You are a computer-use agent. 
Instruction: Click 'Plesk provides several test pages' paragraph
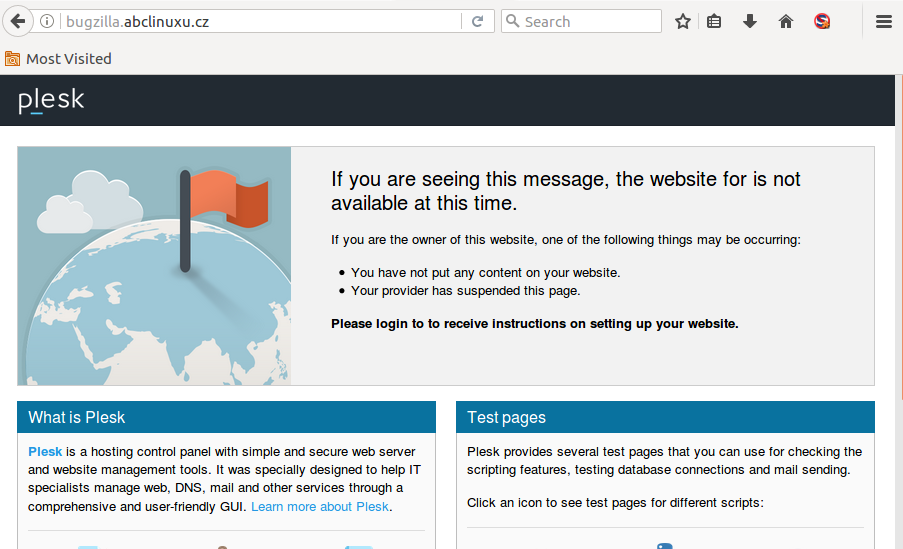[665, 460]
